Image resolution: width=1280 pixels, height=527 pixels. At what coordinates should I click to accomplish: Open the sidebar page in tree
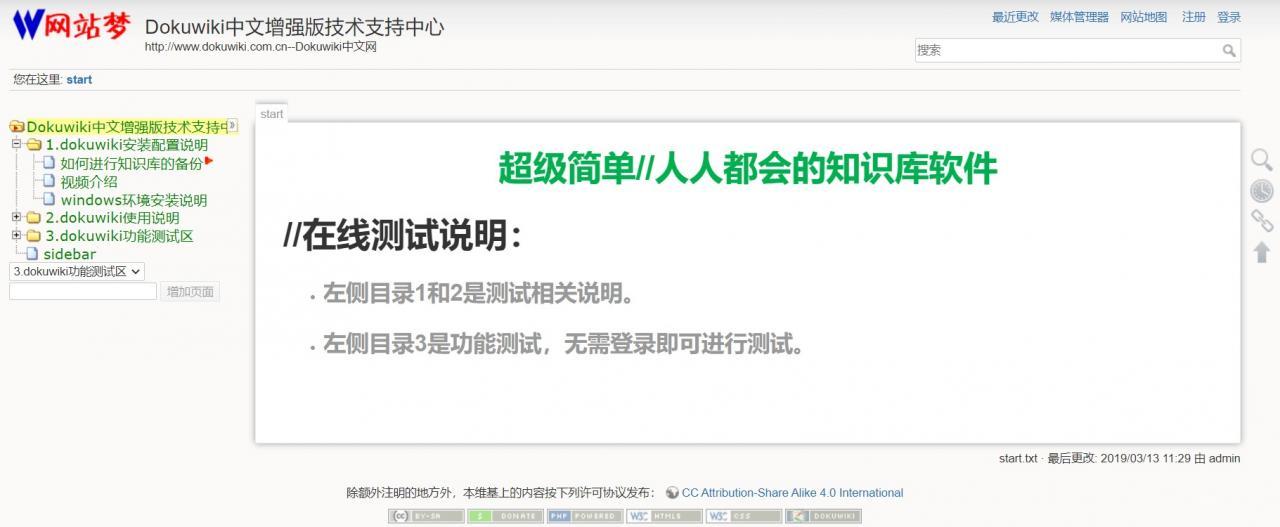click(x=69, y=254)
